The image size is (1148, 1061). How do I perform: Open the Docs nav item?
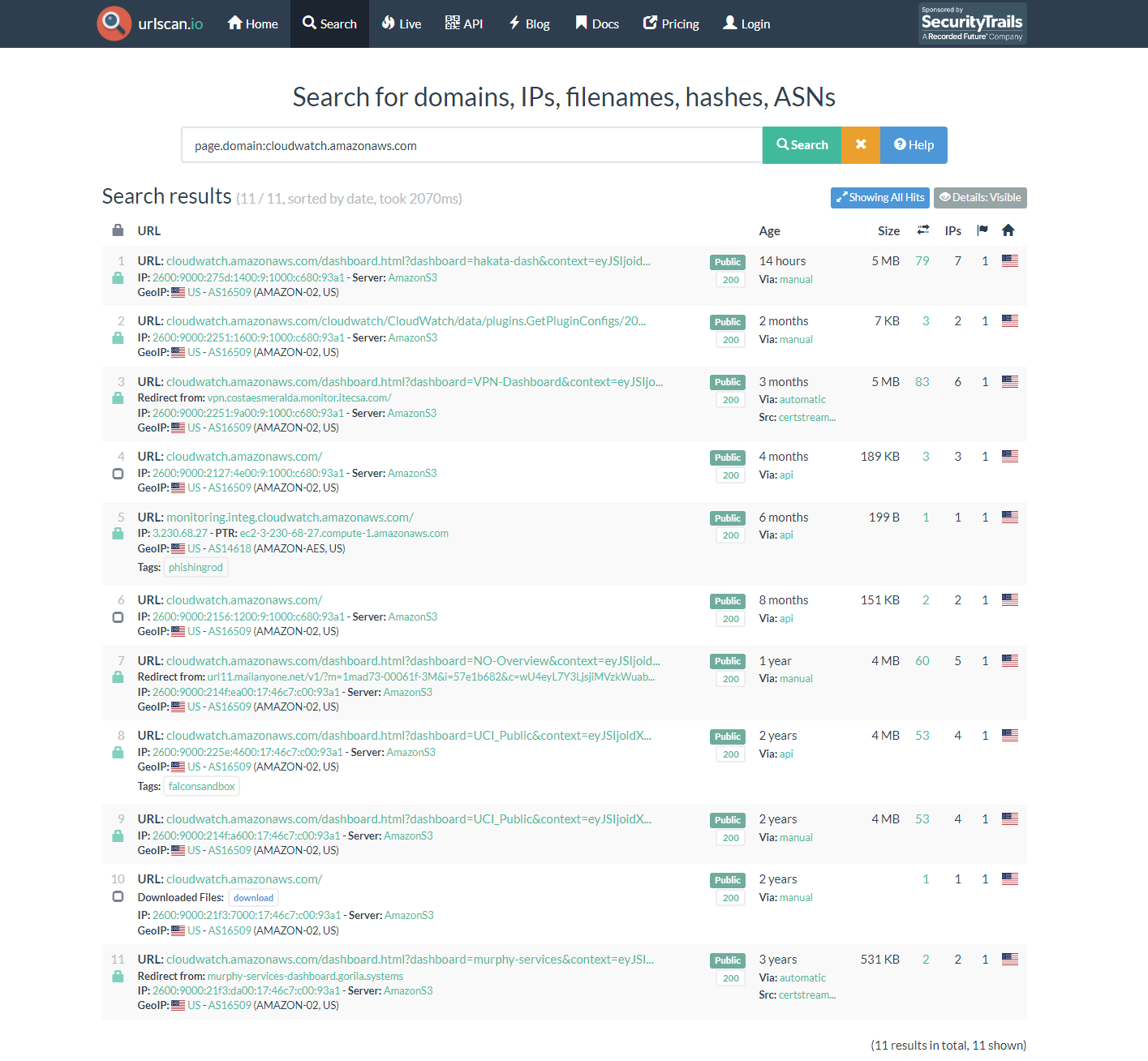597,24
